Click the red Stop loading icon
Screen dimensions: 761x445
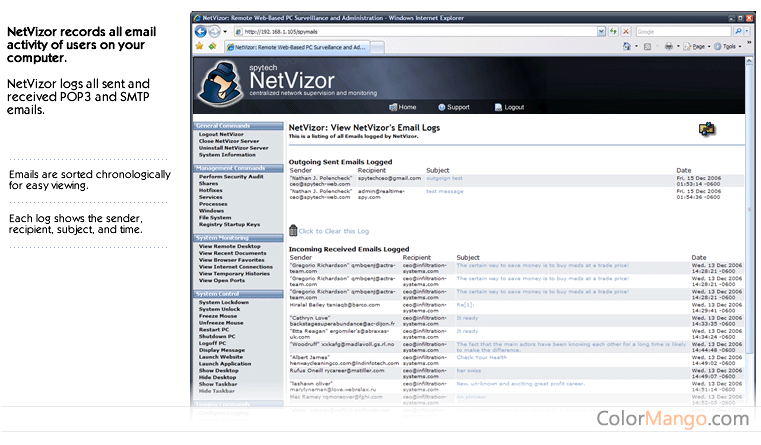pos(626,32)
